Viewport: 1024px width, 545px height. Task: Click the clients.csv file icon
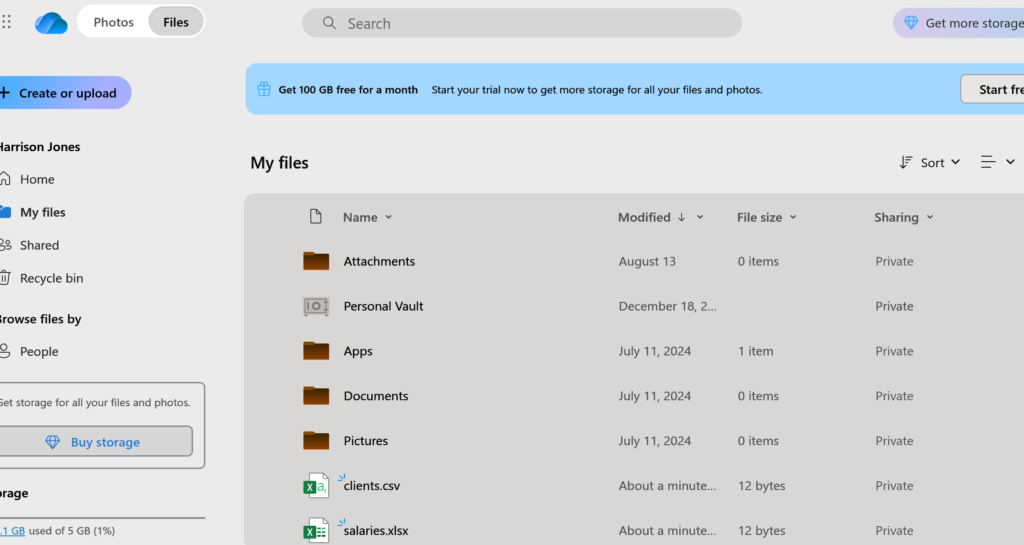(x=316, y=486)
